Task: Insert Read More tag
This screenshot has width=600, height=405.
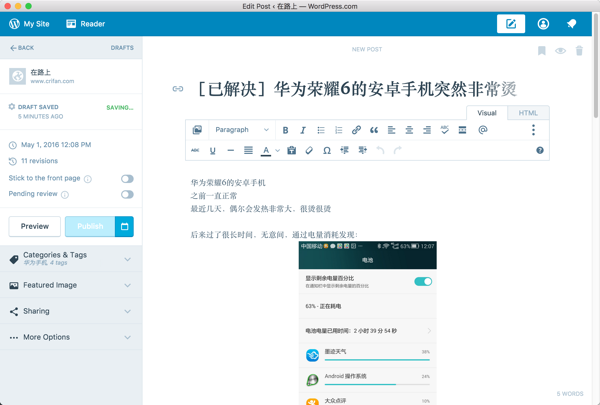Action: click(462, 130)
